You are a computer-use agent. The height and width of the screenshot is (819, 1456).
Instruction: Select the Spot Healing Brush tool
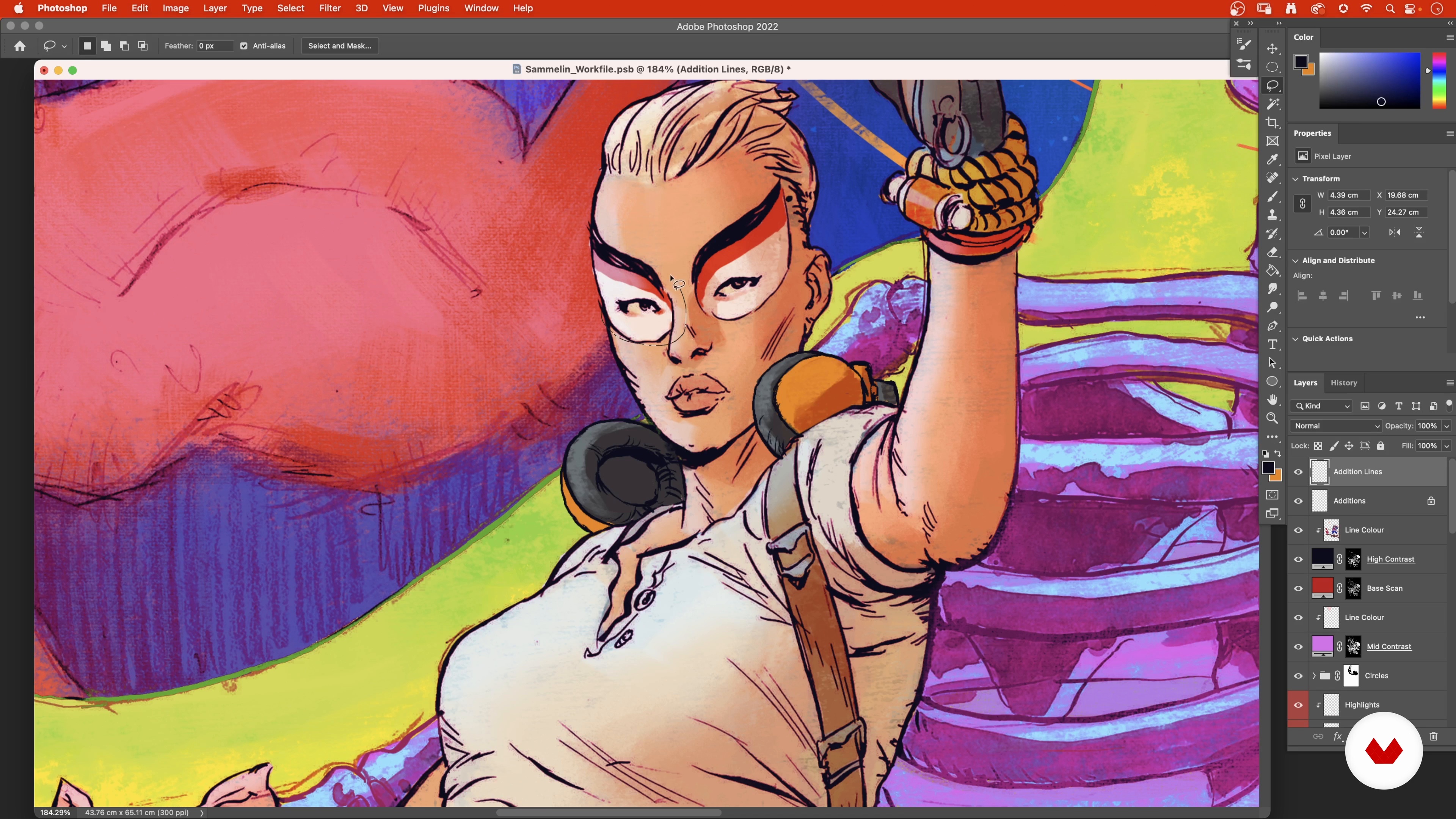pyautogui.click(x=1272, y=178)
